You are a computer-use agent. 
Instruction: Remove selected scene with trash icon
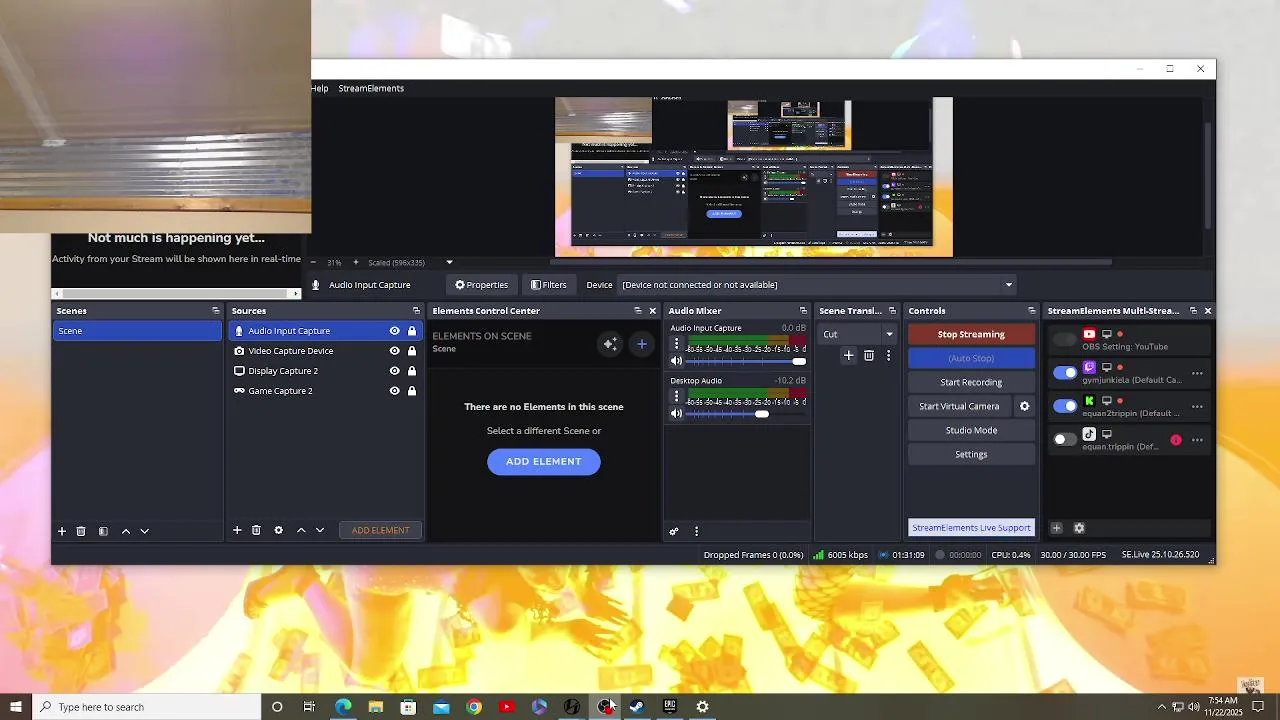[x=81, y=531]
